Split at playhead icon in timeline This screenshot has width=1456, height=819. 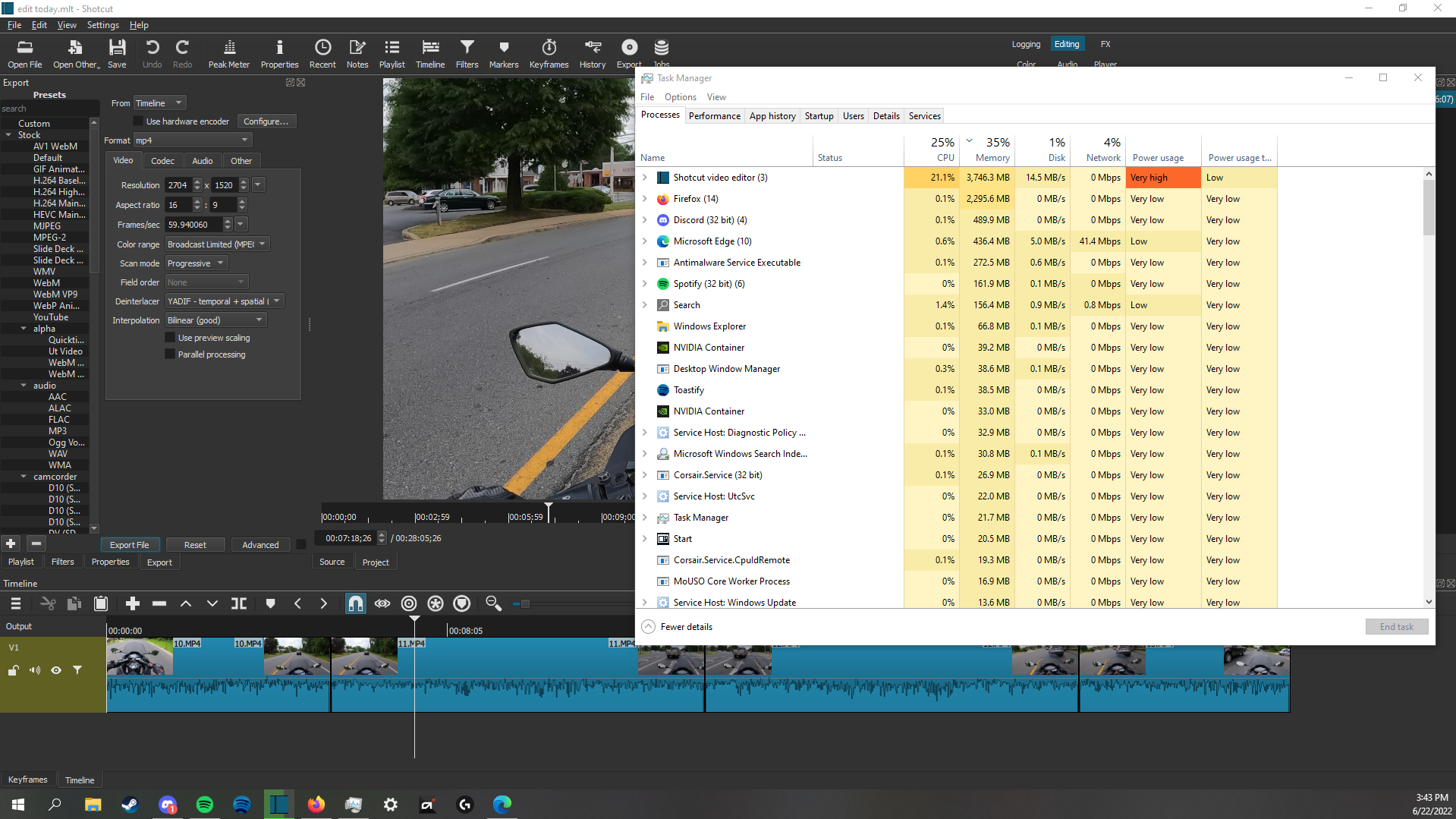(x=239, y=603)
